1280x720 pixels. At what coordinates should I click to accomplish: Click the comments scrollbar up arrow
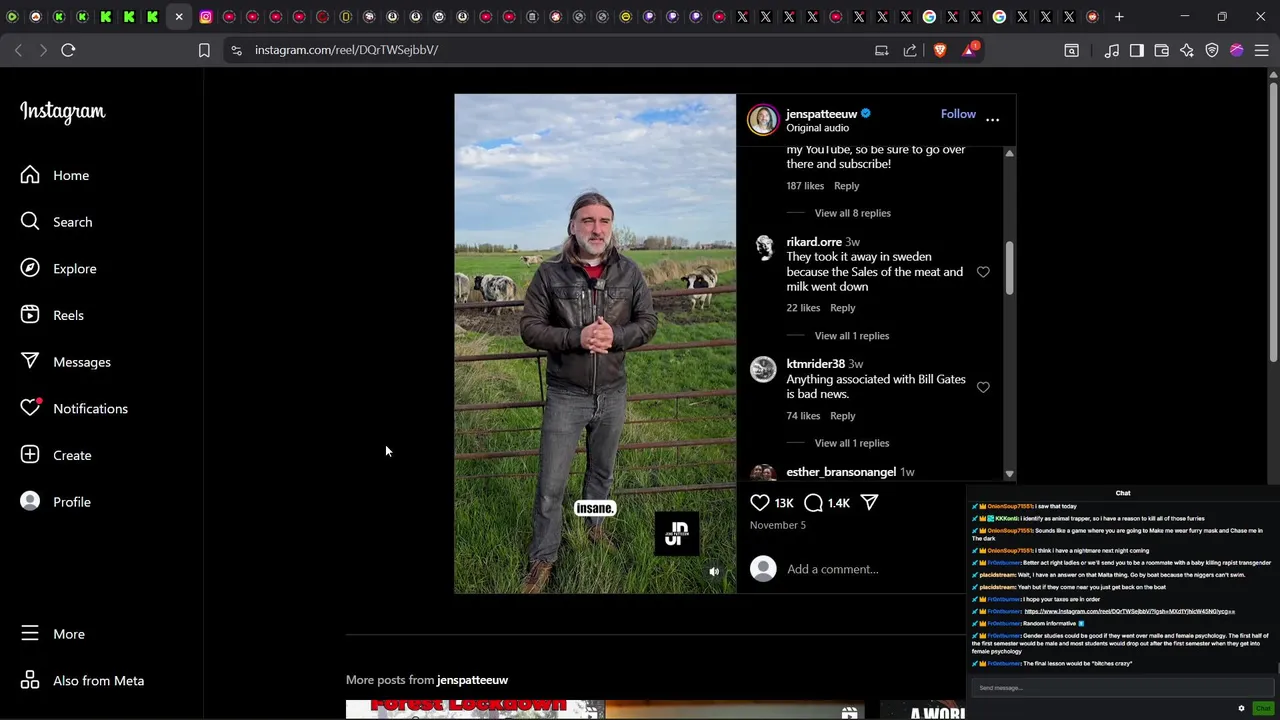tap(1009, 153)
